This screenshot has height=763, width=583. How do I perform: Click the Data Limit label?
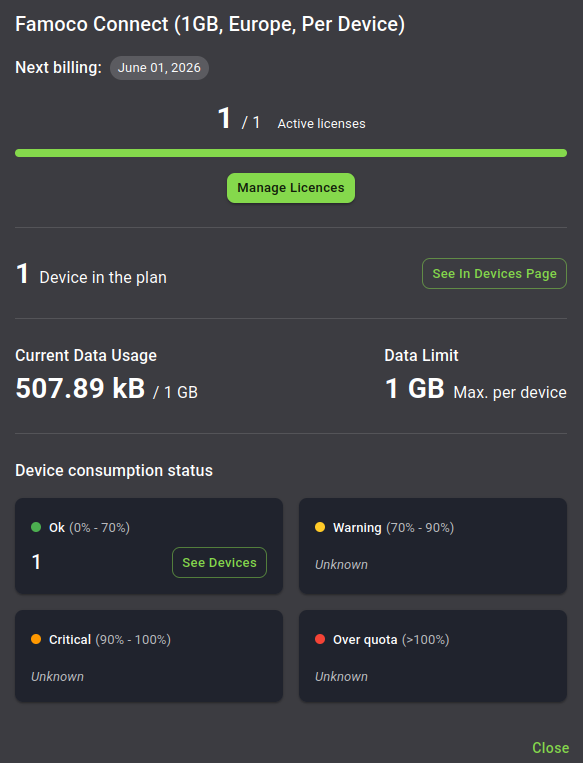(421, 356)
